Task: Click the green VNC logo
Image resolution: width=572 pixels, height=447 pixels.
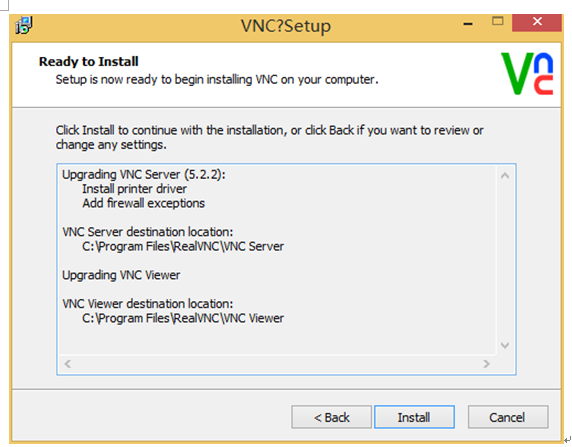Action: click(527, 74)
